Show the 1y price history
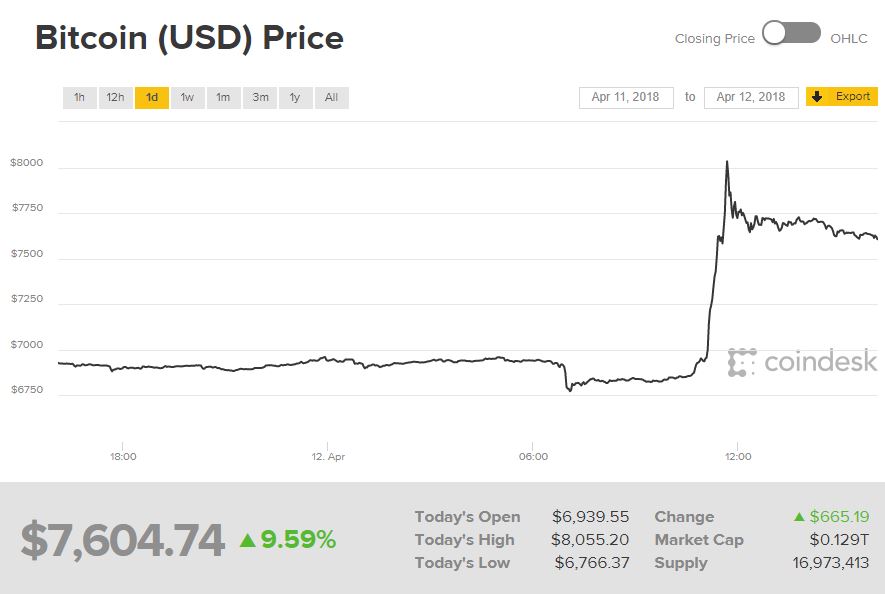 (295, 97)
